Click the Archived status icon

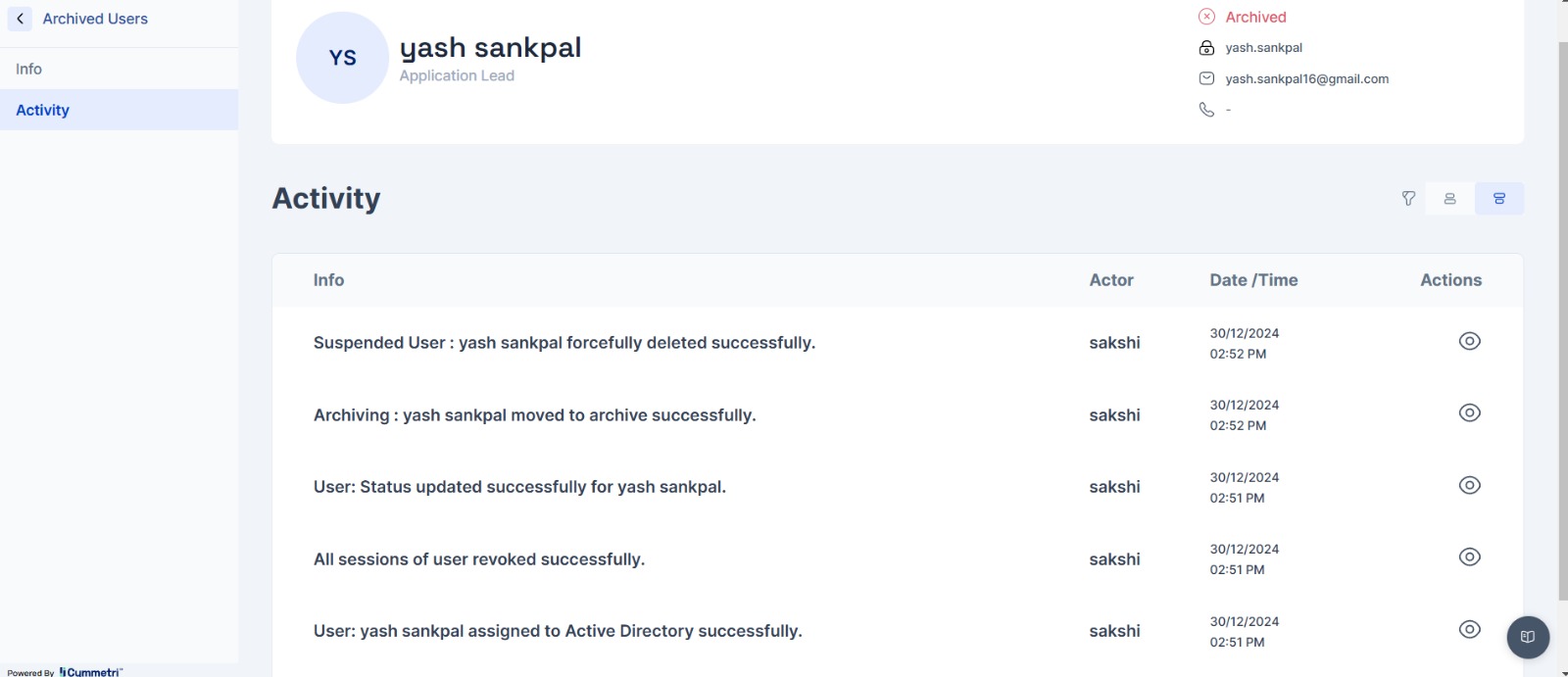tap(1206, 17)
